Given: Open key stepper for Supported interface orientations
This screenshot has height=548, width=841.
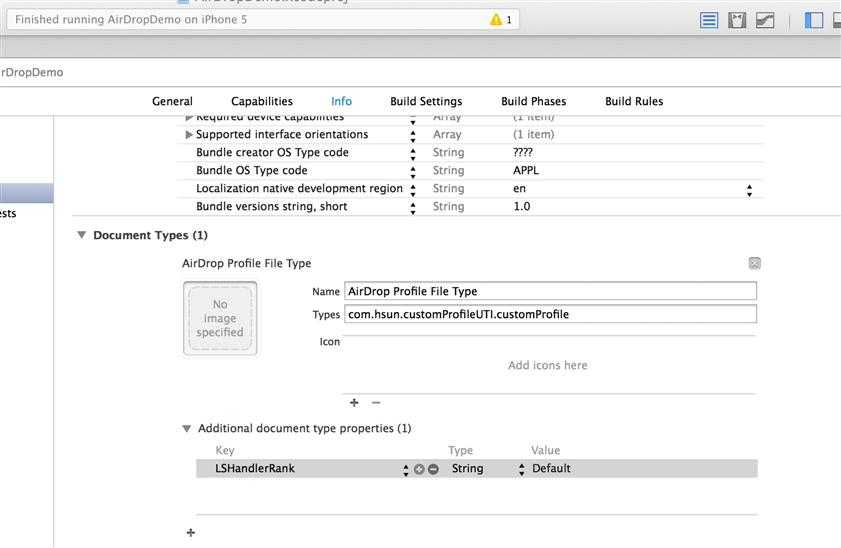Looking at the screenshot, I should coord(412,136).
